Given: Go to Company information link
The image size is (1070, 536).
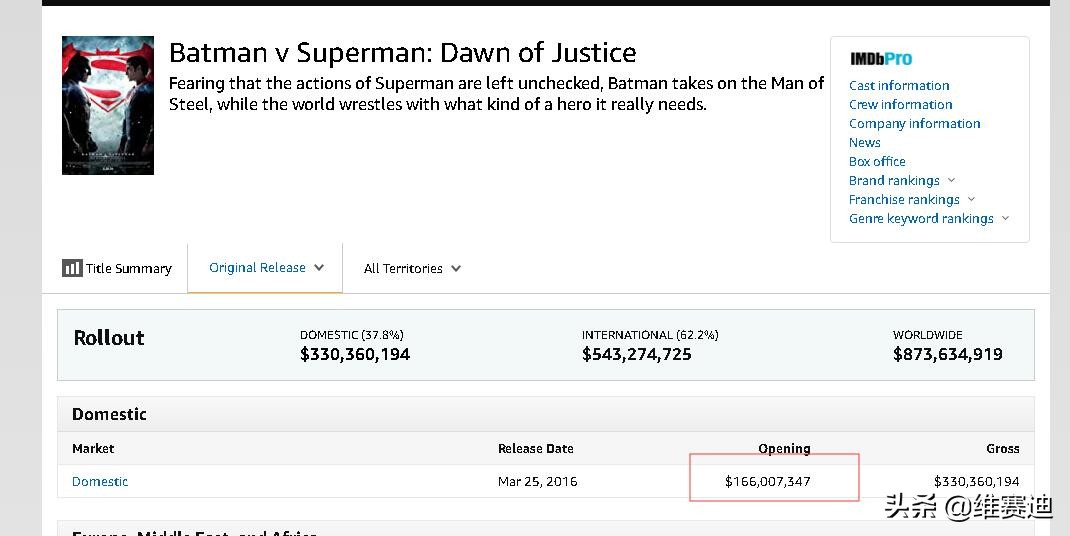Looking at the screenshot, I should (x=914, y=123).
